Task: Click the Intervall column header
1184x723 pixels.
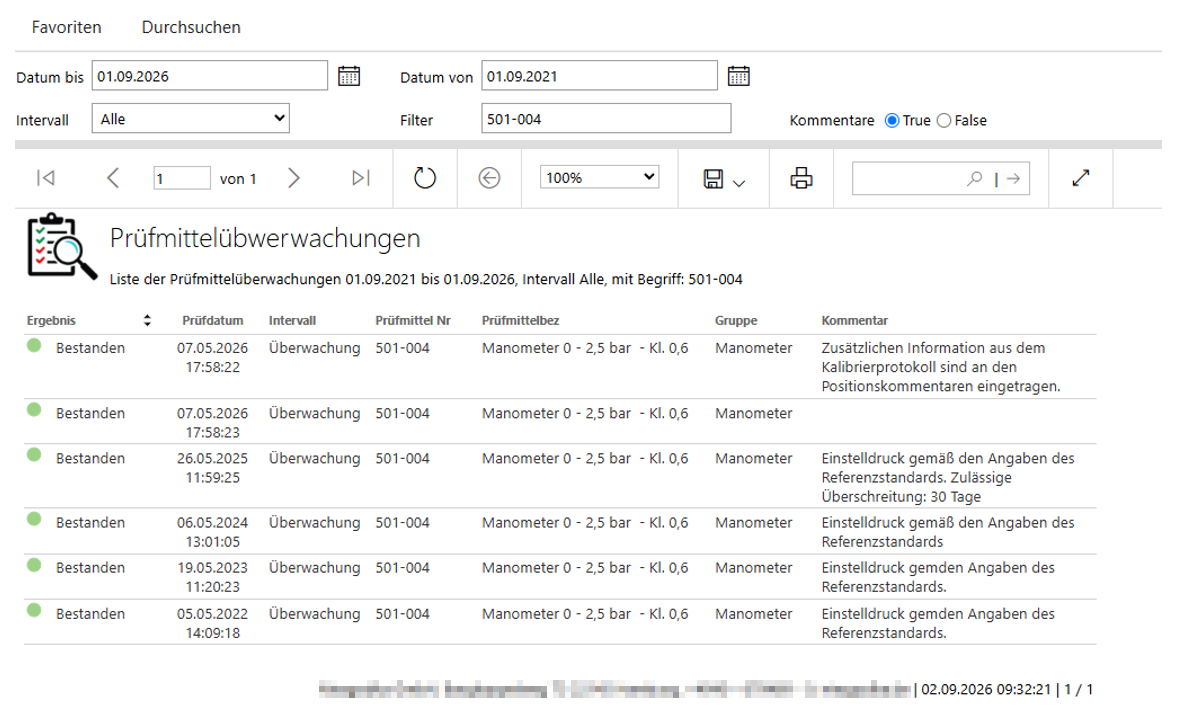Action: [x=292, y=320]
